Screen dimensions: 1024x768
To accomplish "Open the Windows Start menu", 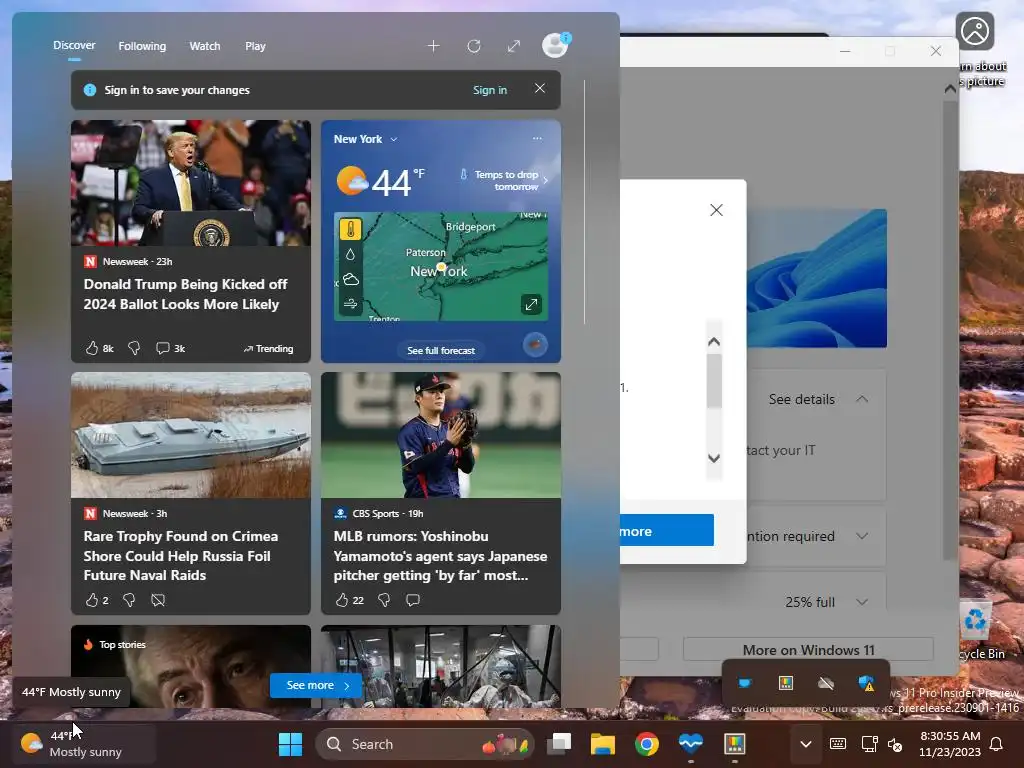I will (x=290, y=744).
